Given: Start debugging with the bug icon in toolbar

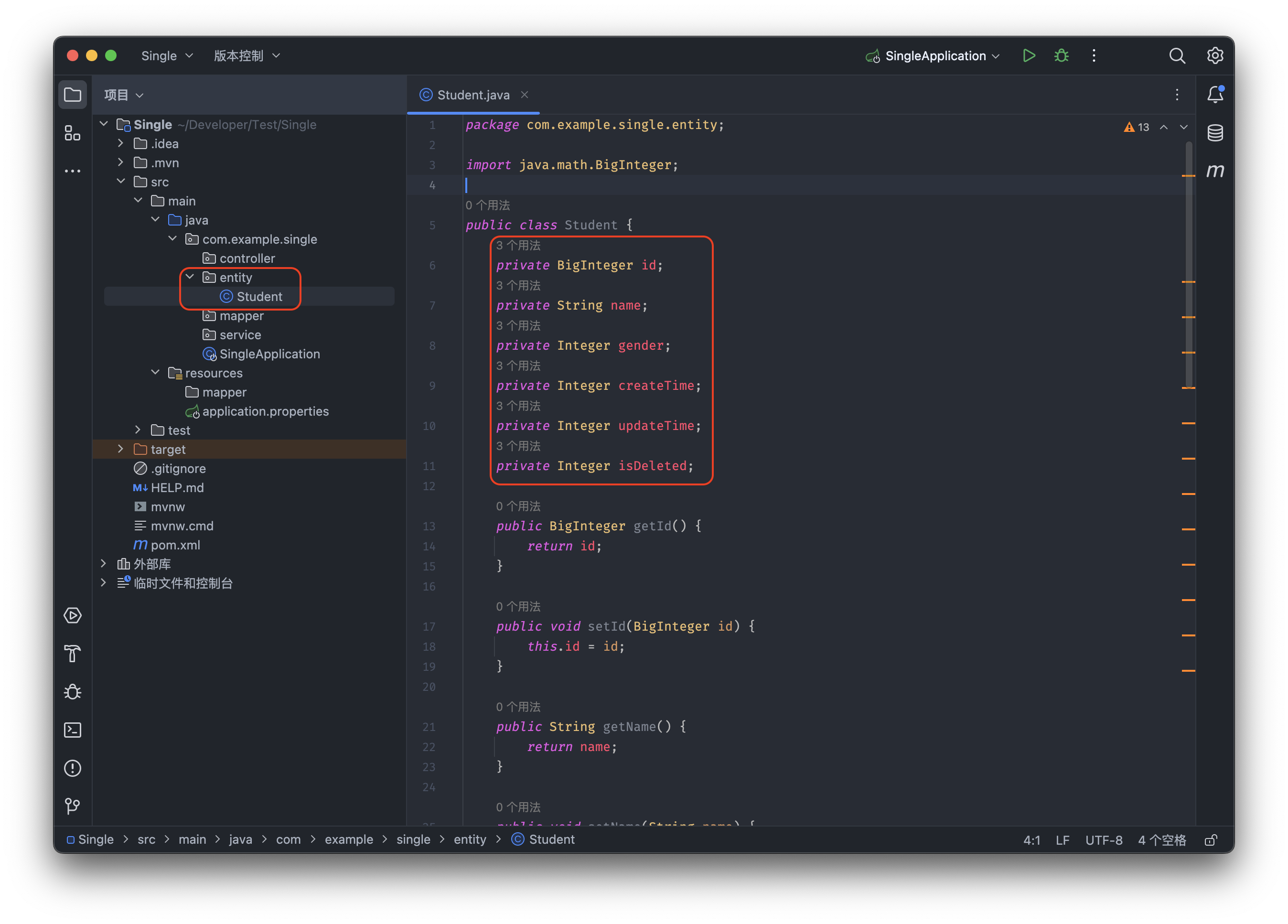Looking at the screenshot, I should click(x=1061, y=55).
